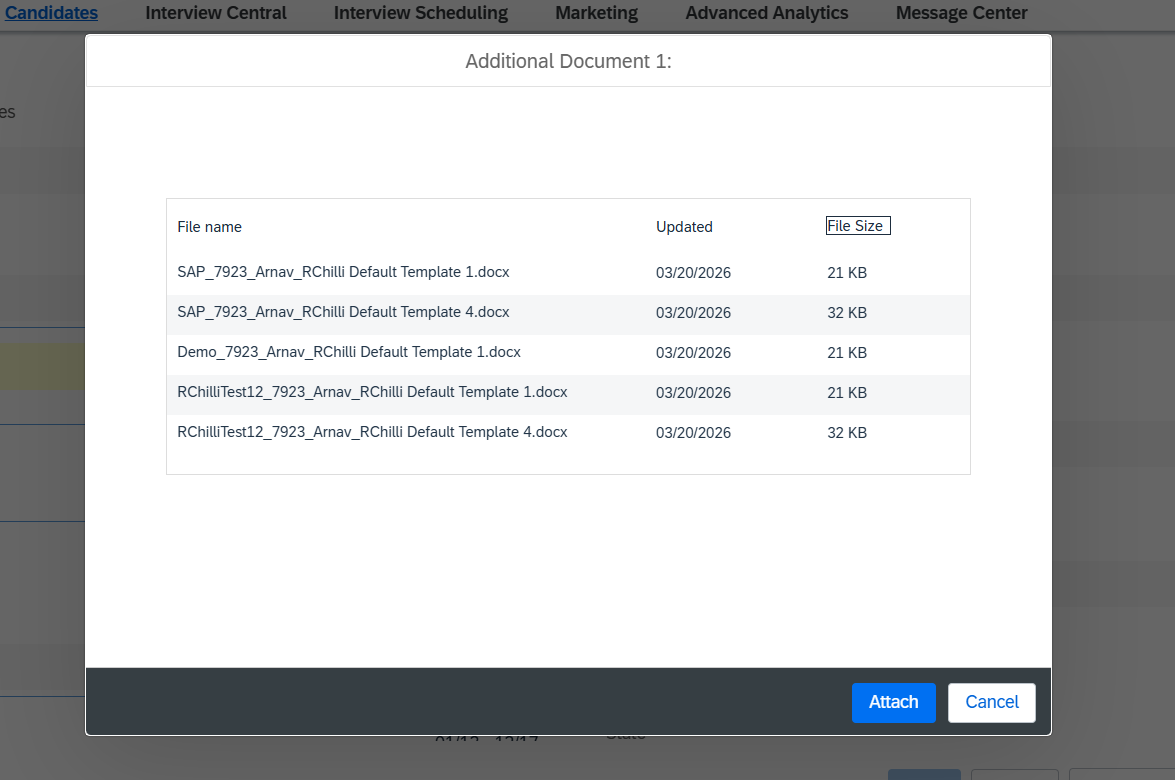Screen dimensions: 1175x780
Task: Click 32 KB size in RChilliTest12 Template 4 row
Action: pyautogui.click(x=847, y=433)
